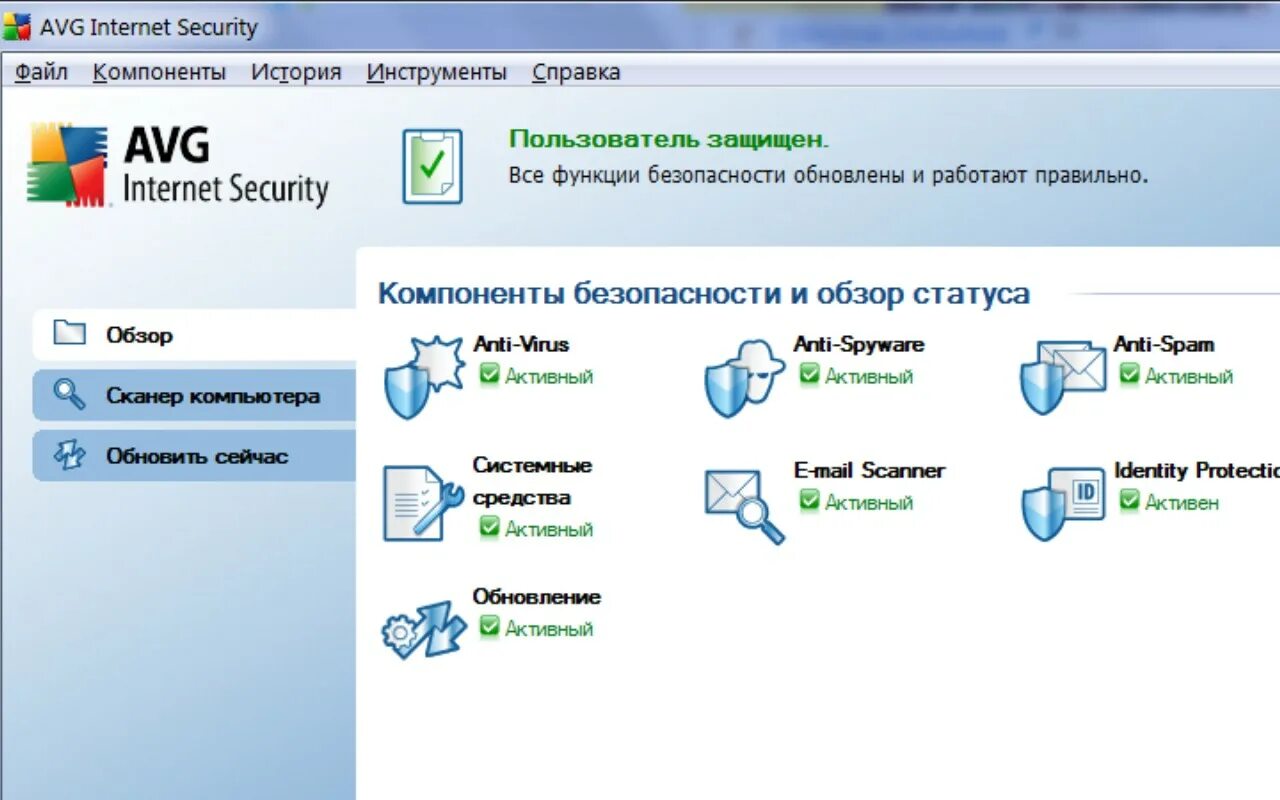The width and height of the screenshot is (1280, 800).
Task: Open the Инструменты menu
Action: pyautogui.click(x=437, y=72)
